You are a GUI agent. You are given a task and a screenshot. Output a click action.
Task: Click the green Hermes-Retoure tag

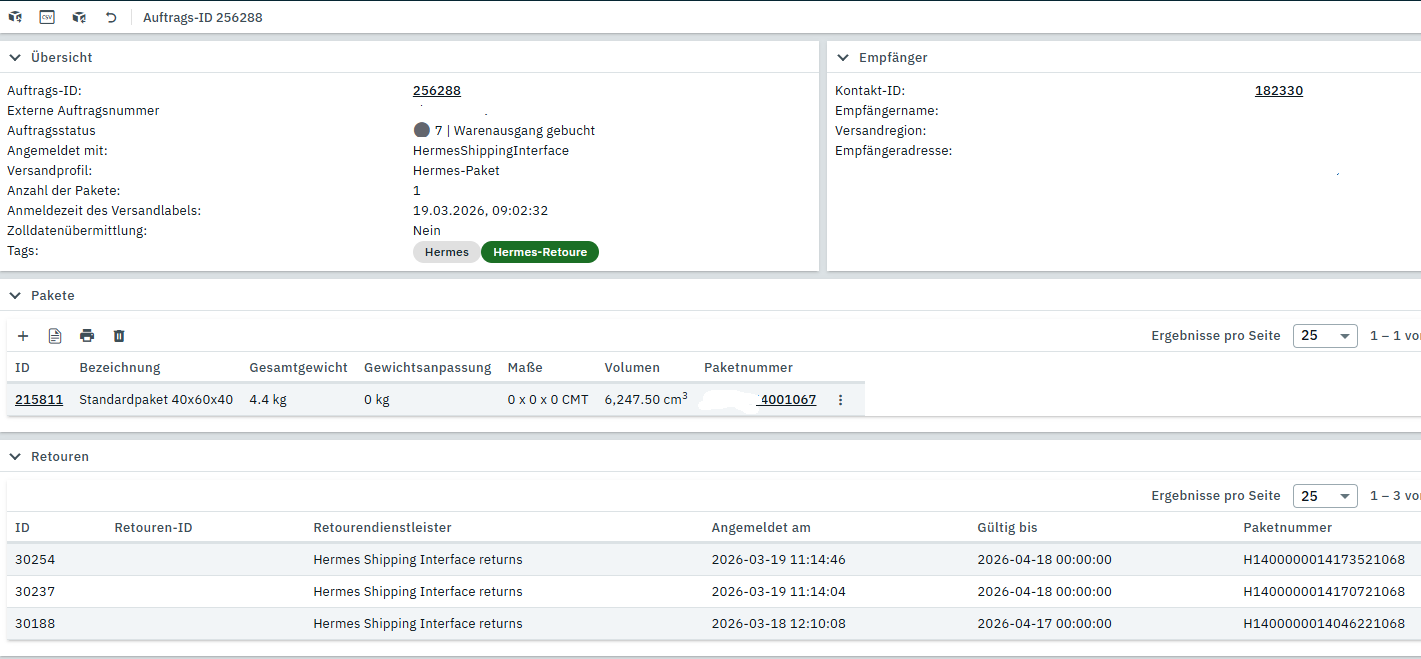540,252
